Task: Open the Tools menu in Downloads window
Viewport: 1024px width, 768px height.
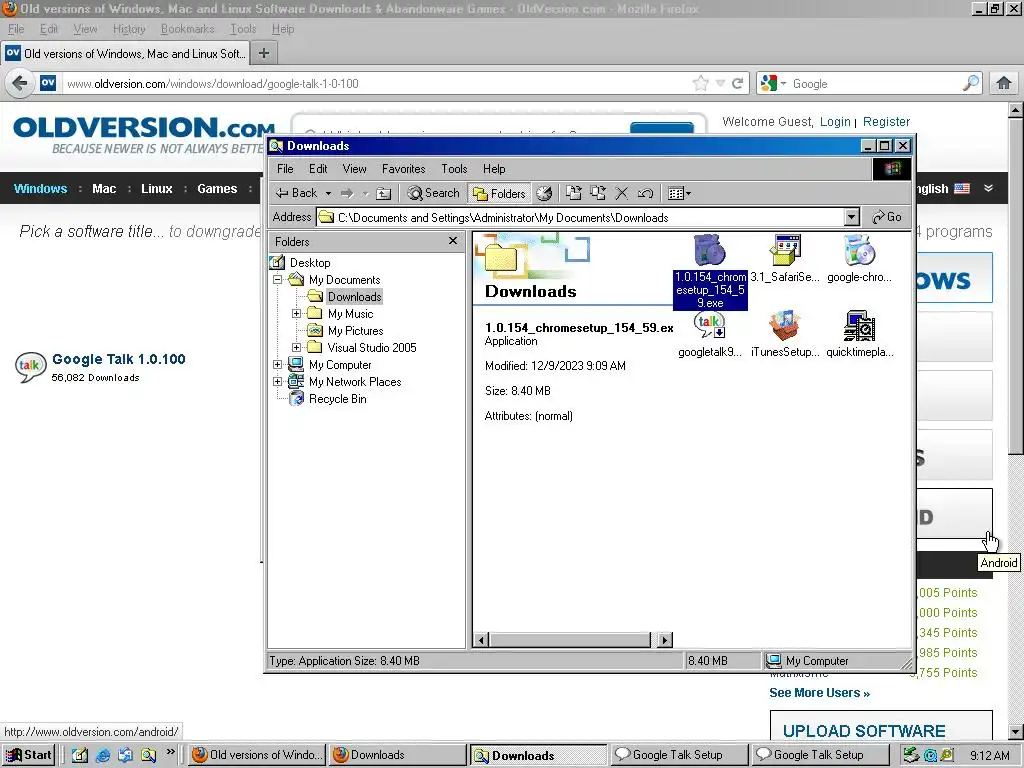Action: pos(454,169)
